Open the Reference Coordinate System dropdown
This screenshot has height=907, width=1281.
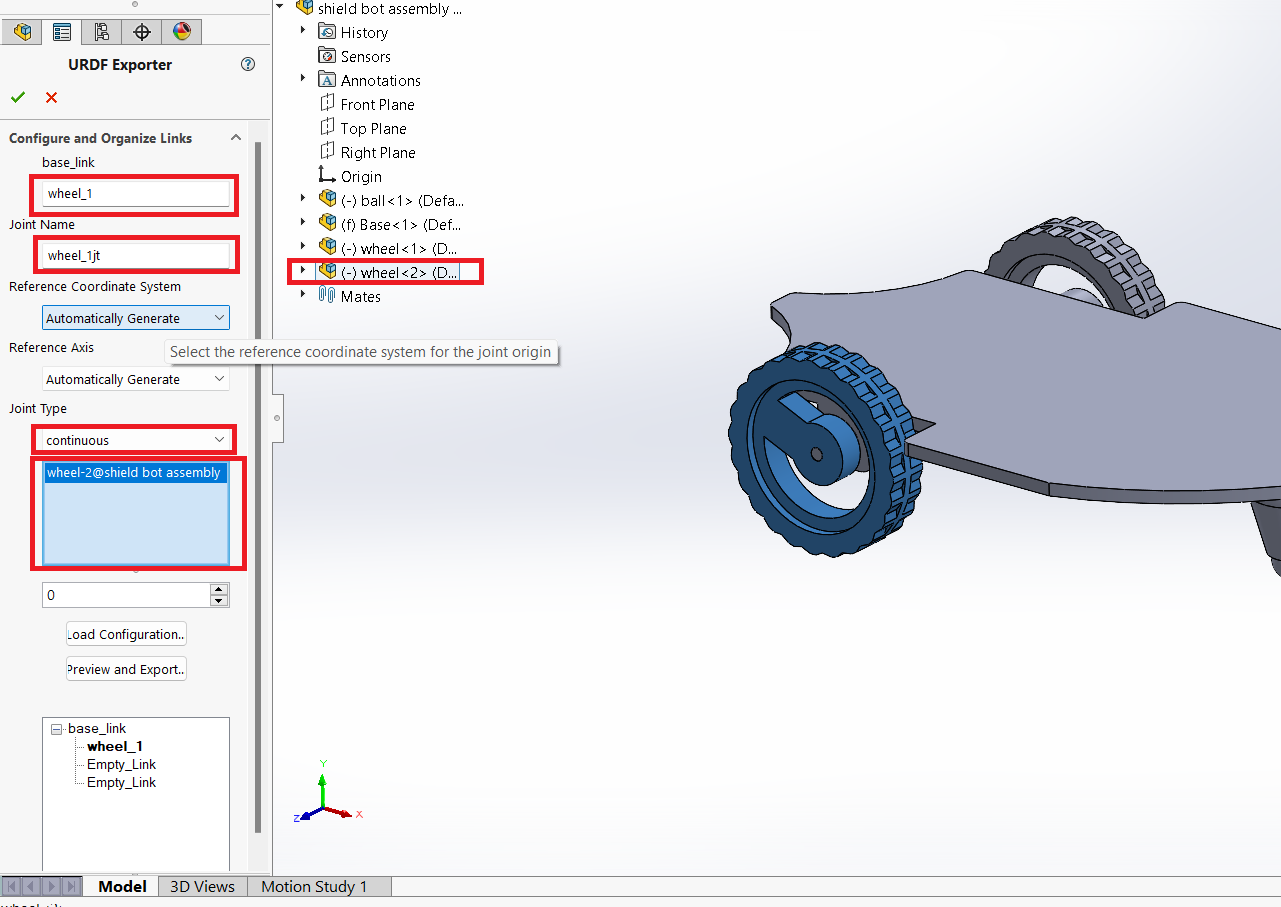click(x=136, y=318)
